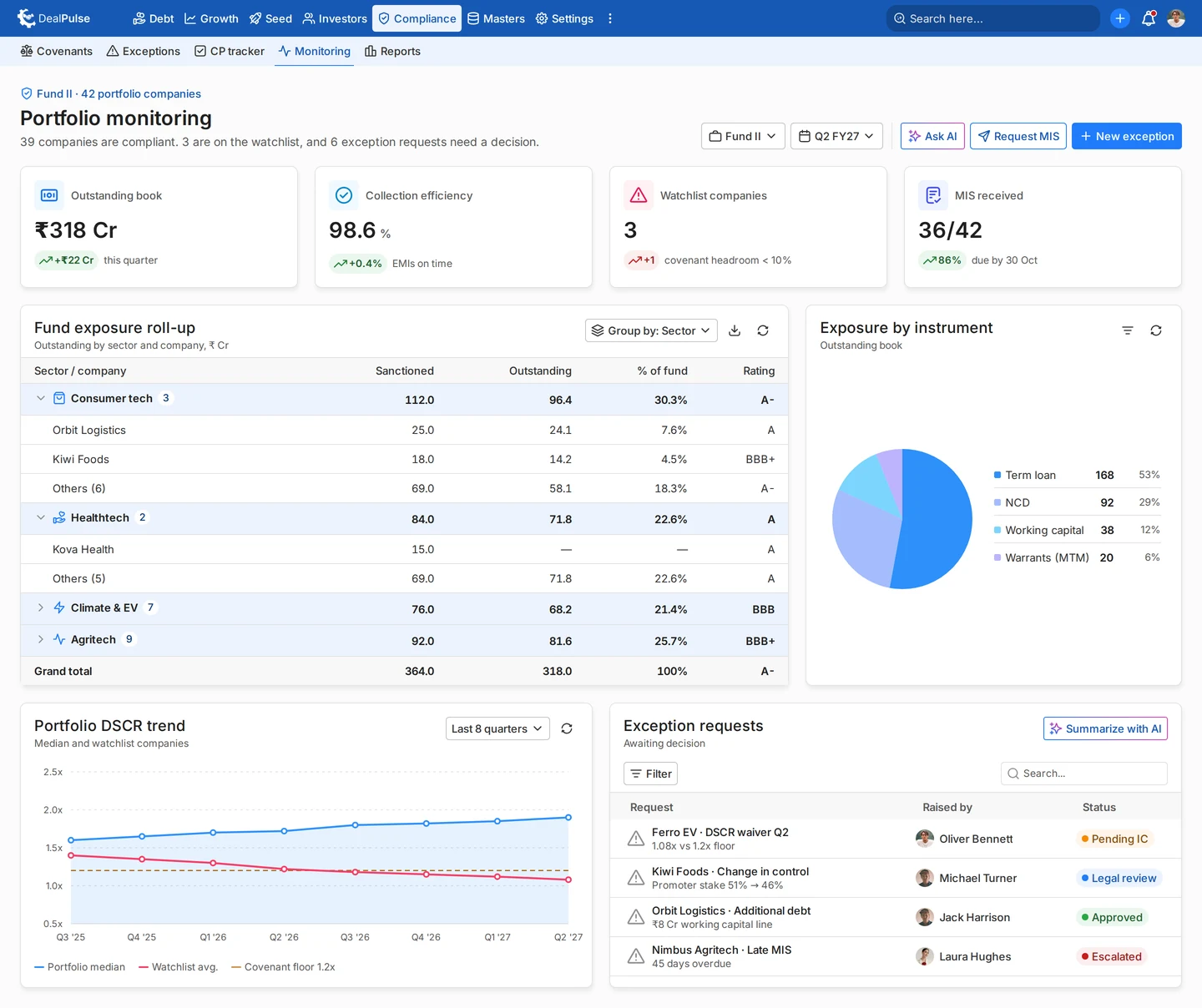Open the Last 8 quarters dropdown
Screen dimensions: 1202x1008
point(497,728)
